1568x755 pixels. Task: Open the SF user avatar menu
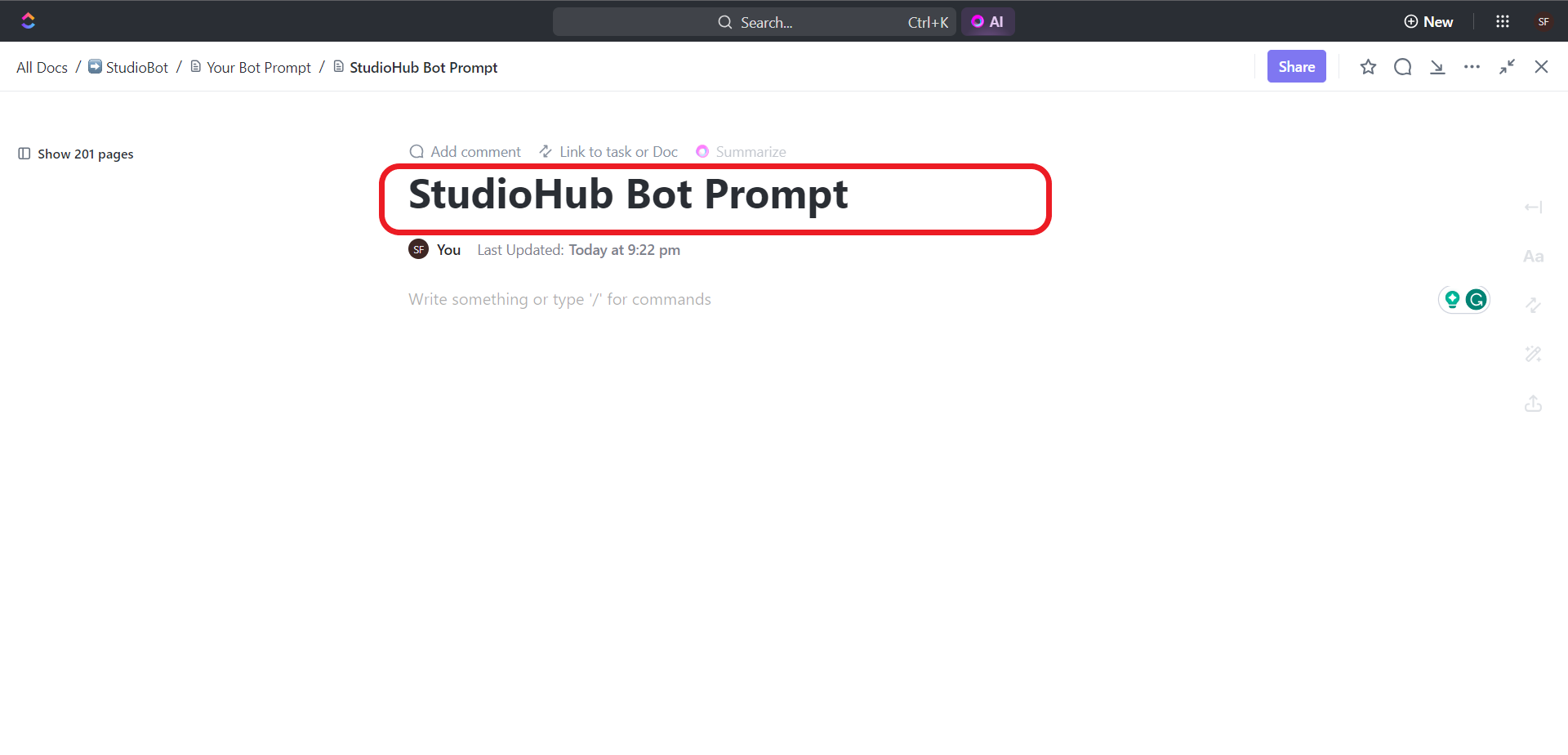(1543, 22)
